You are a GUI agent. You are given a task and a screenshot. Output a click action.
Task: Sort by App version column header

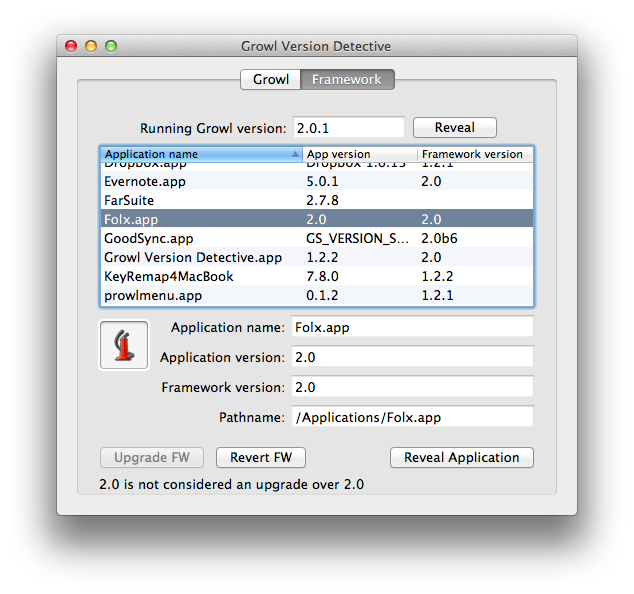(x=360, y=154)
